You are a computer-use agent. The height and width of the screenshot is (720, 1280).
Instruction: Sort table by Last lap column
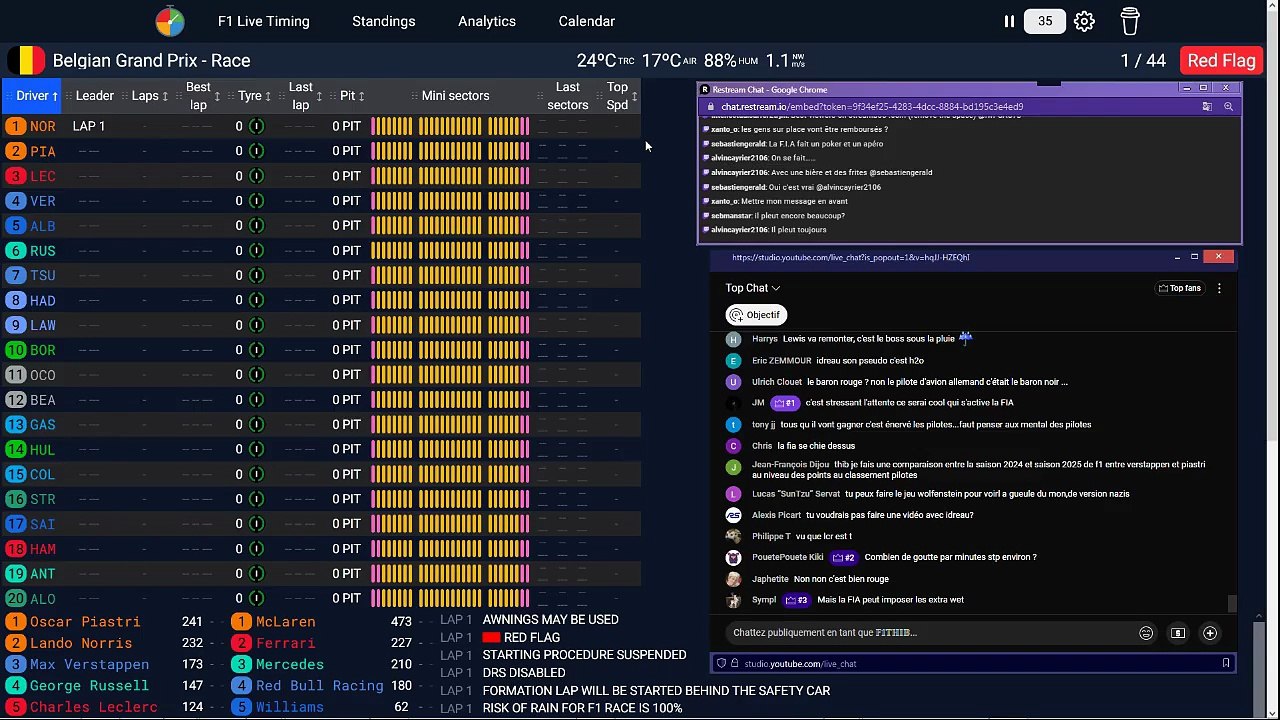pos(305,96)
